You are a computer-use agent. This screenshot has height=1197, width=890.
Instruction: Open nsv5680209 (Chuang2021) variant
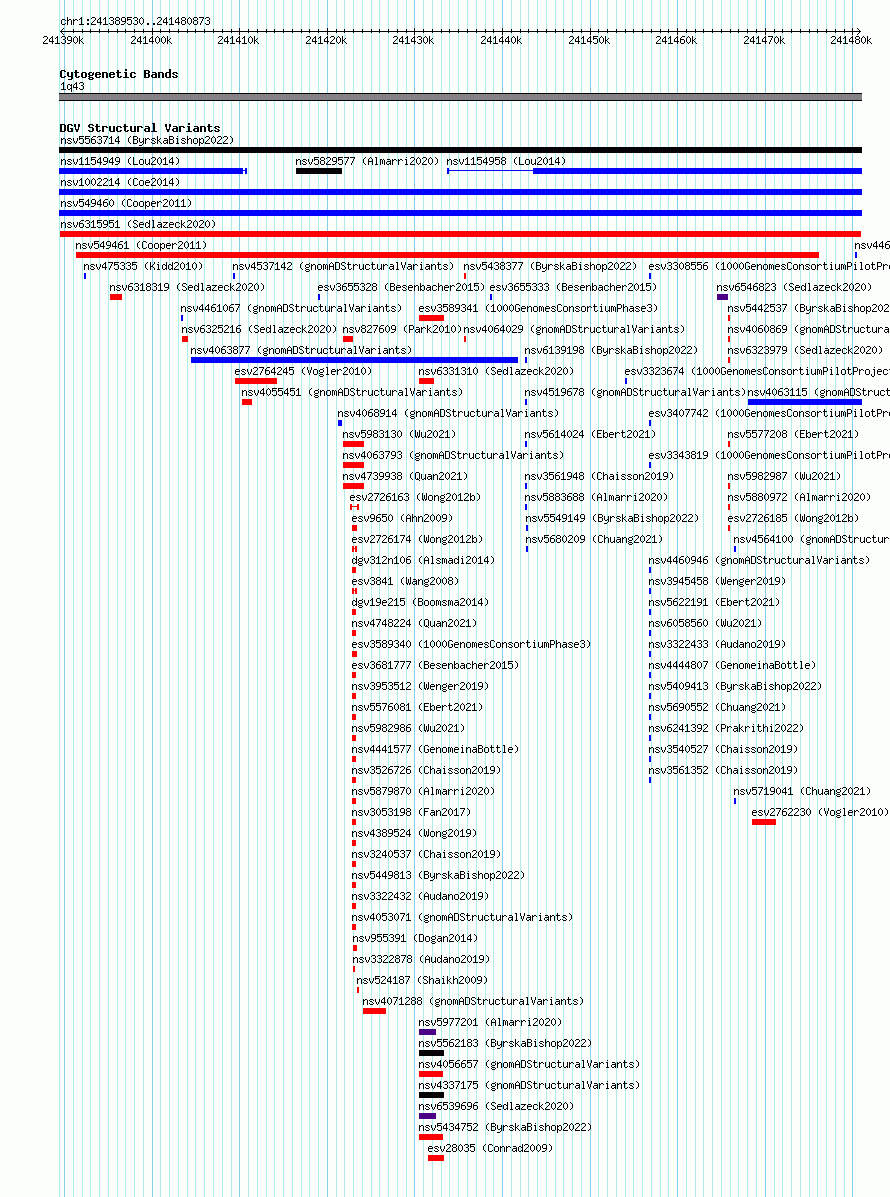593,539
